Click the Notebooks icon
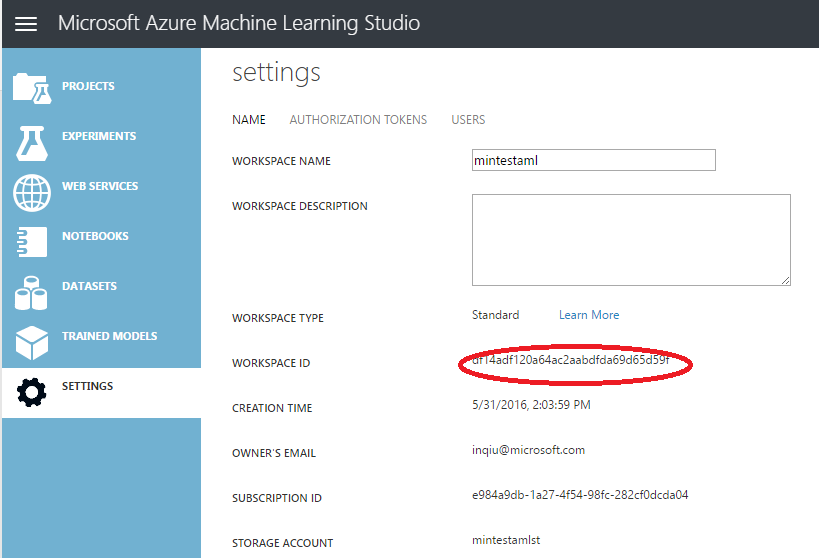 point(32,242)
